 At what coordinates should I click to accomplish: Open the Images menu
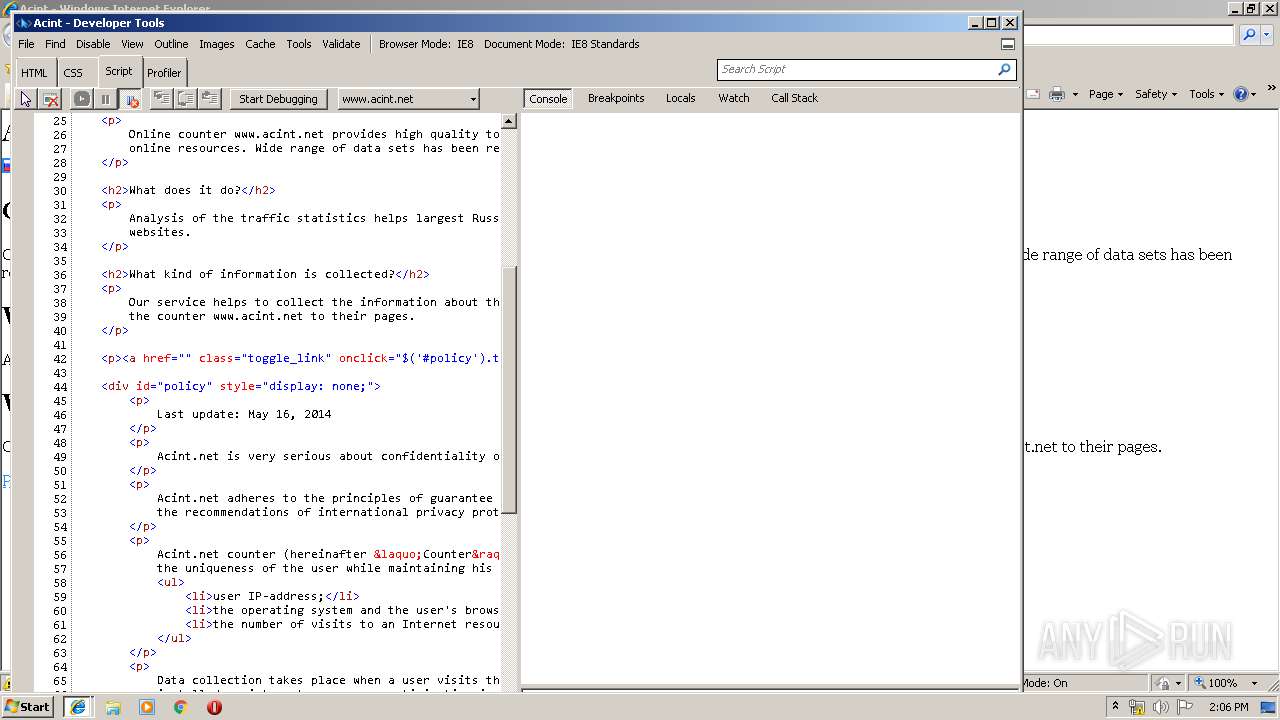pyautogui.click(x=216, y=44)
